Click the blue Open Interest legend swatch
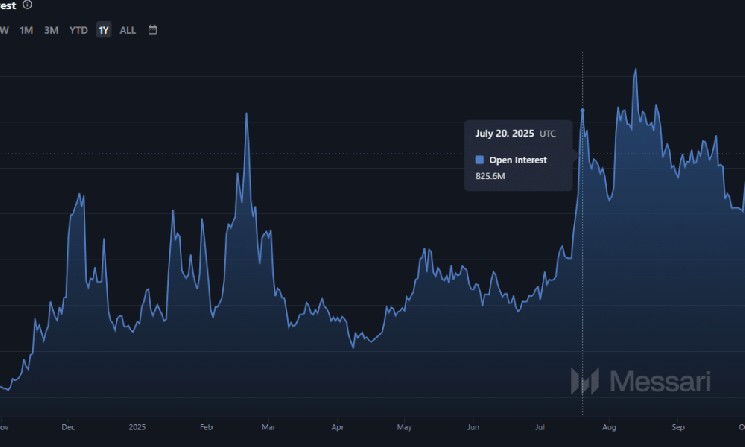Viewport: 745px width, 447px height. pos(480,160)
